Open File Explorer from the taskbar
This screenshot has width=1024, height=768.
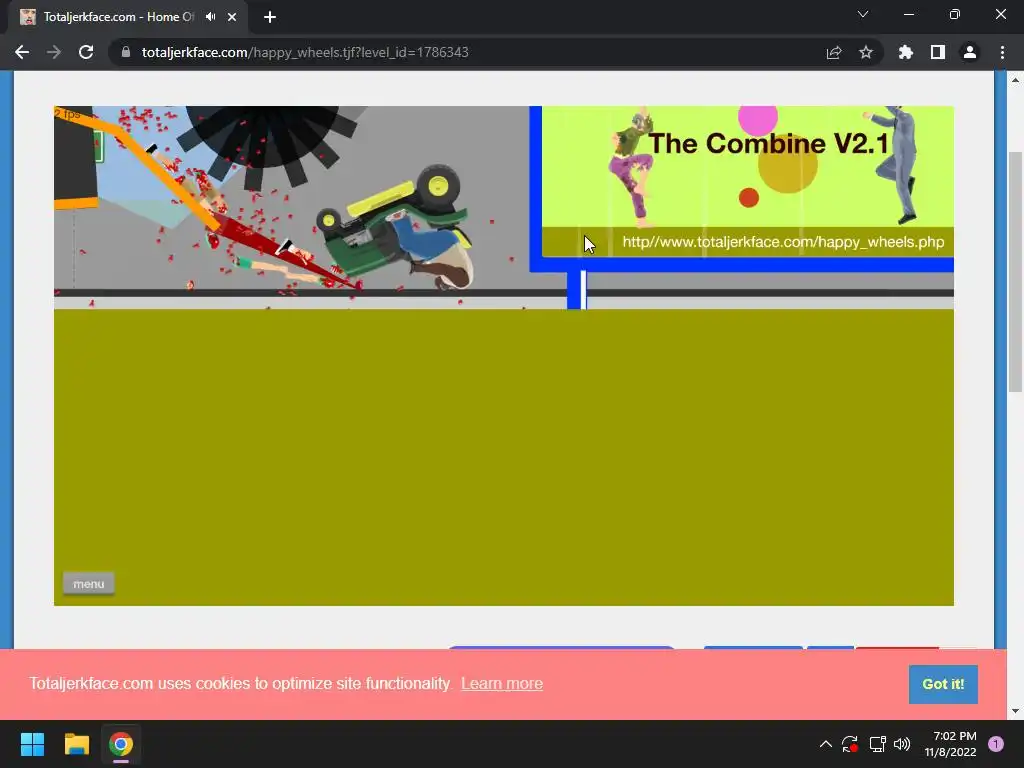coord(76,744)
